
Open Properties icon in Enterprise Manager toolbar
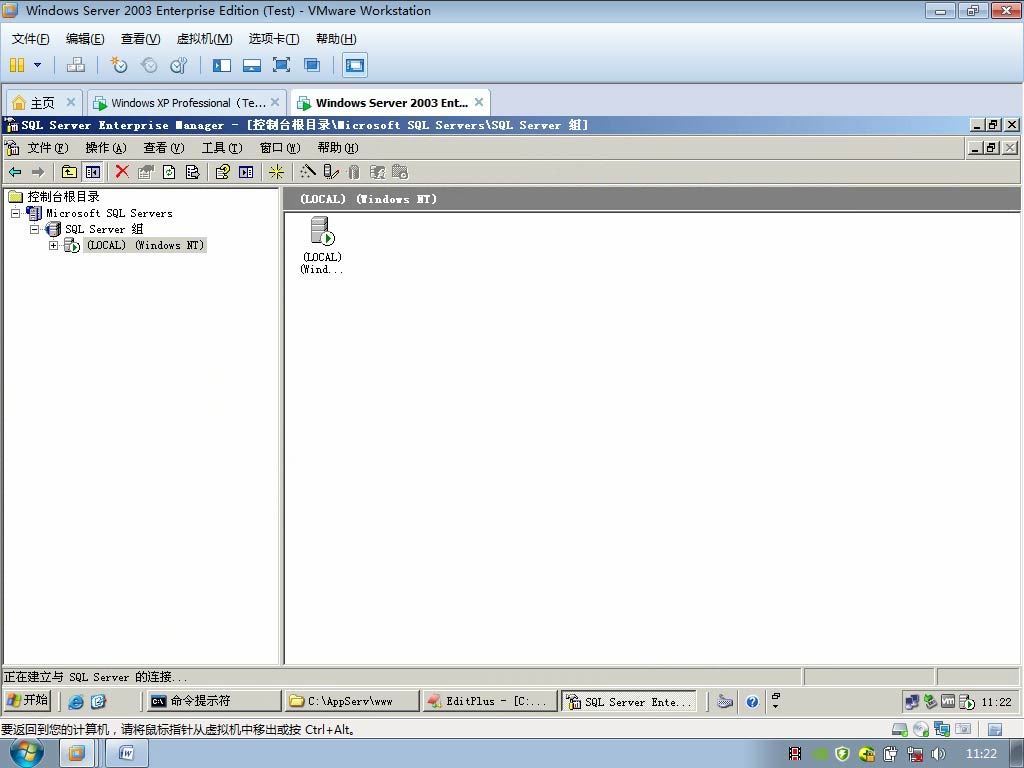(x=145, y=172)
